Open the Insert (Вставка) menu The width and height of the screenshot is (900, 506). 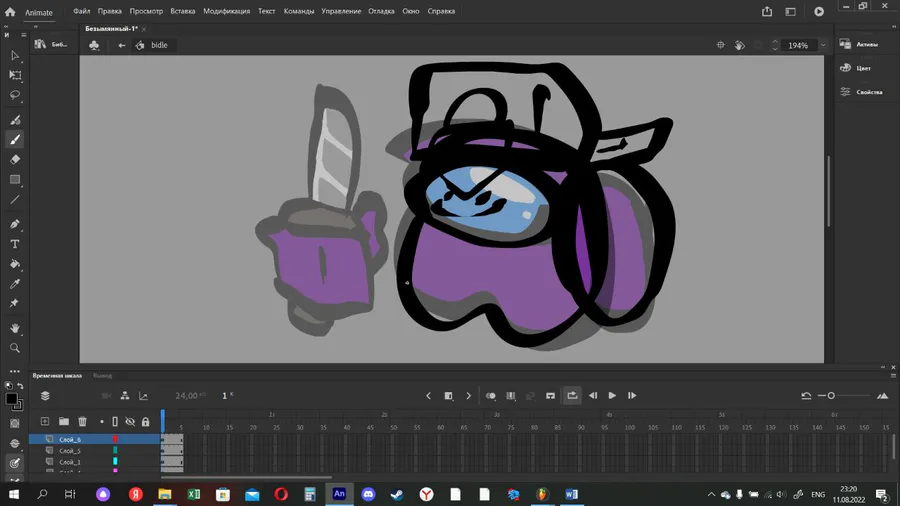[183, 11]
